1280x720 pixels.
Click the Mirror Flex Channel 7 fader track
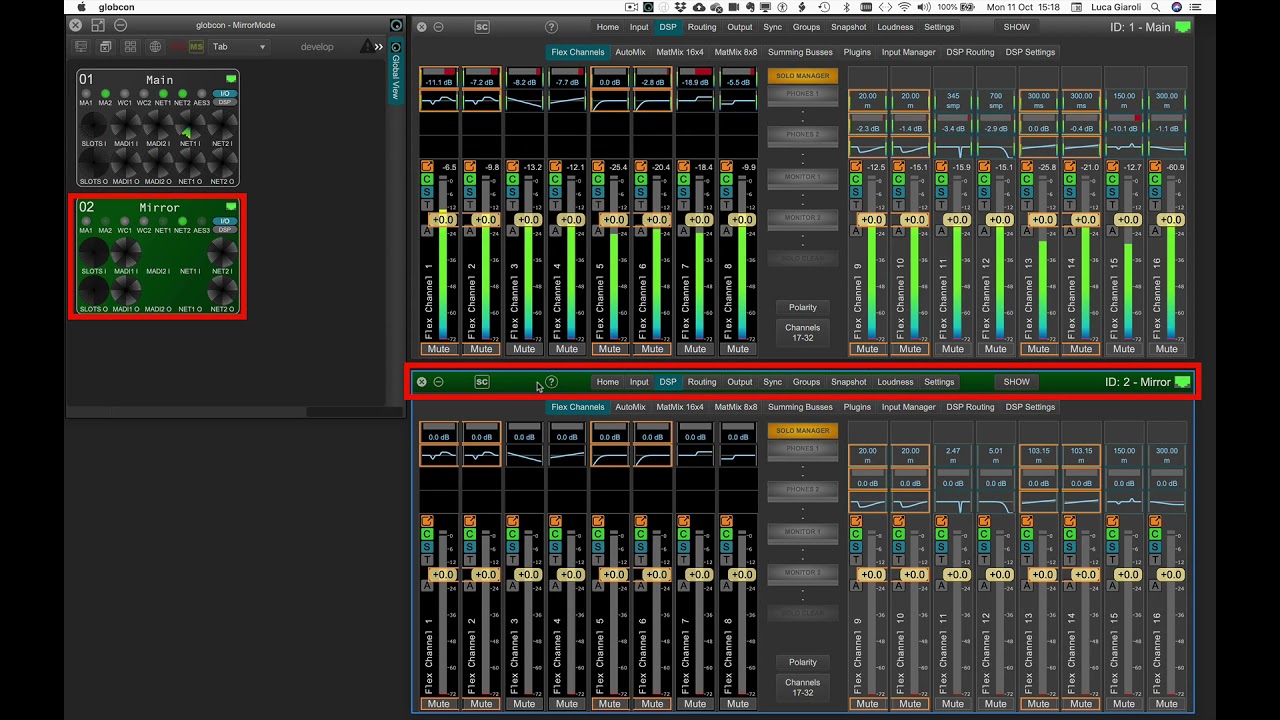(700, 614)
